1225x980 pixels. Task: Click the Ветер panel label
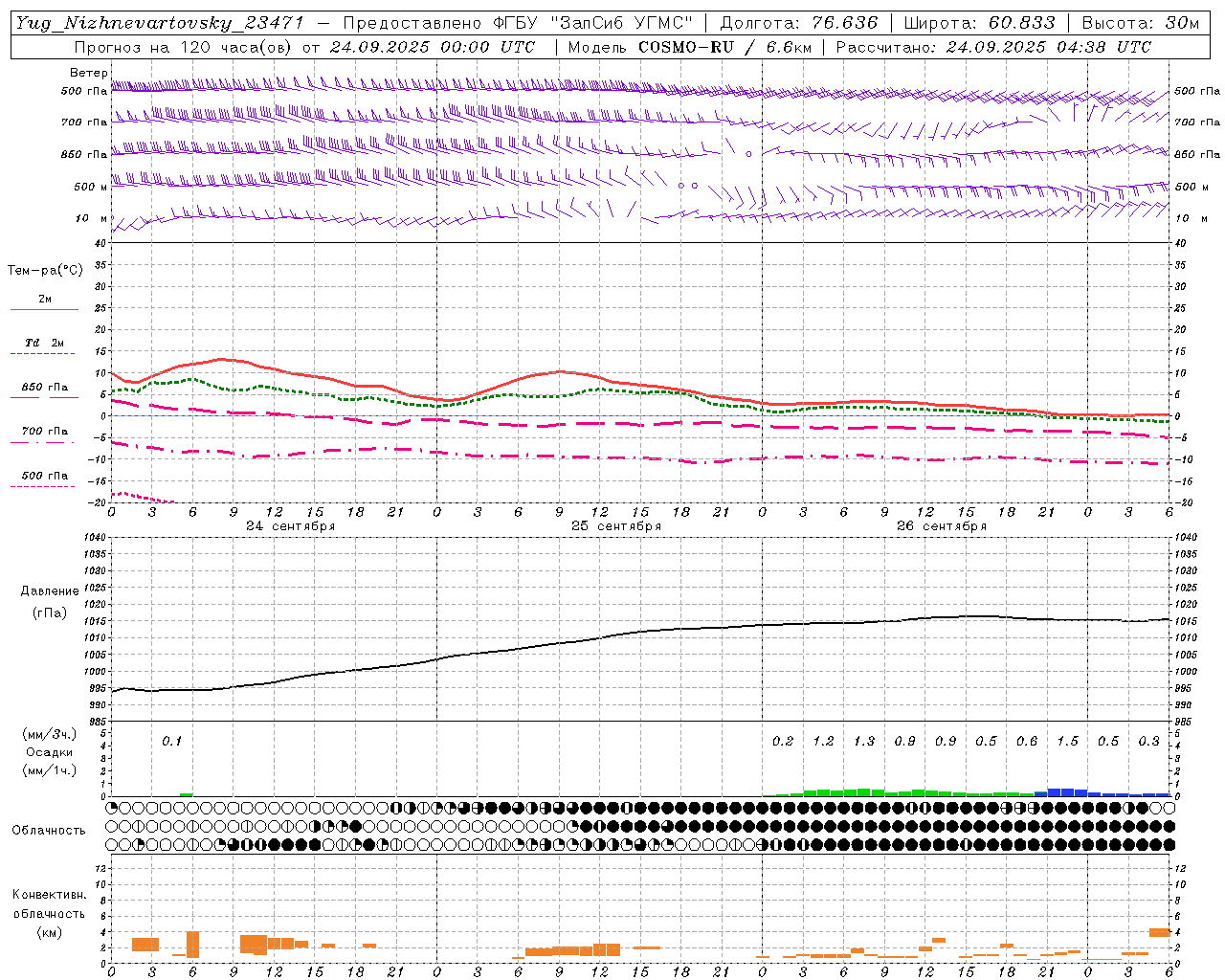tap(88, 73)
